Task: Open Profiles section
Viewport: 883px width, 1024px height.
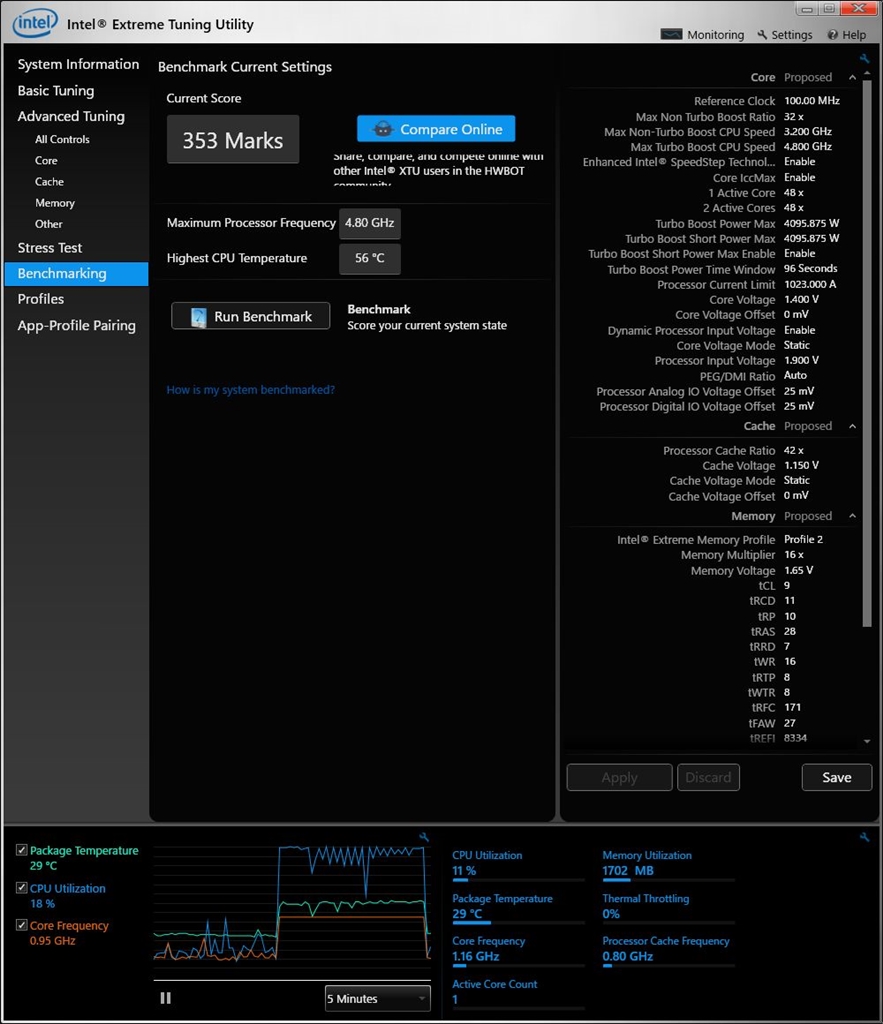Action: [x=40, y=299]
